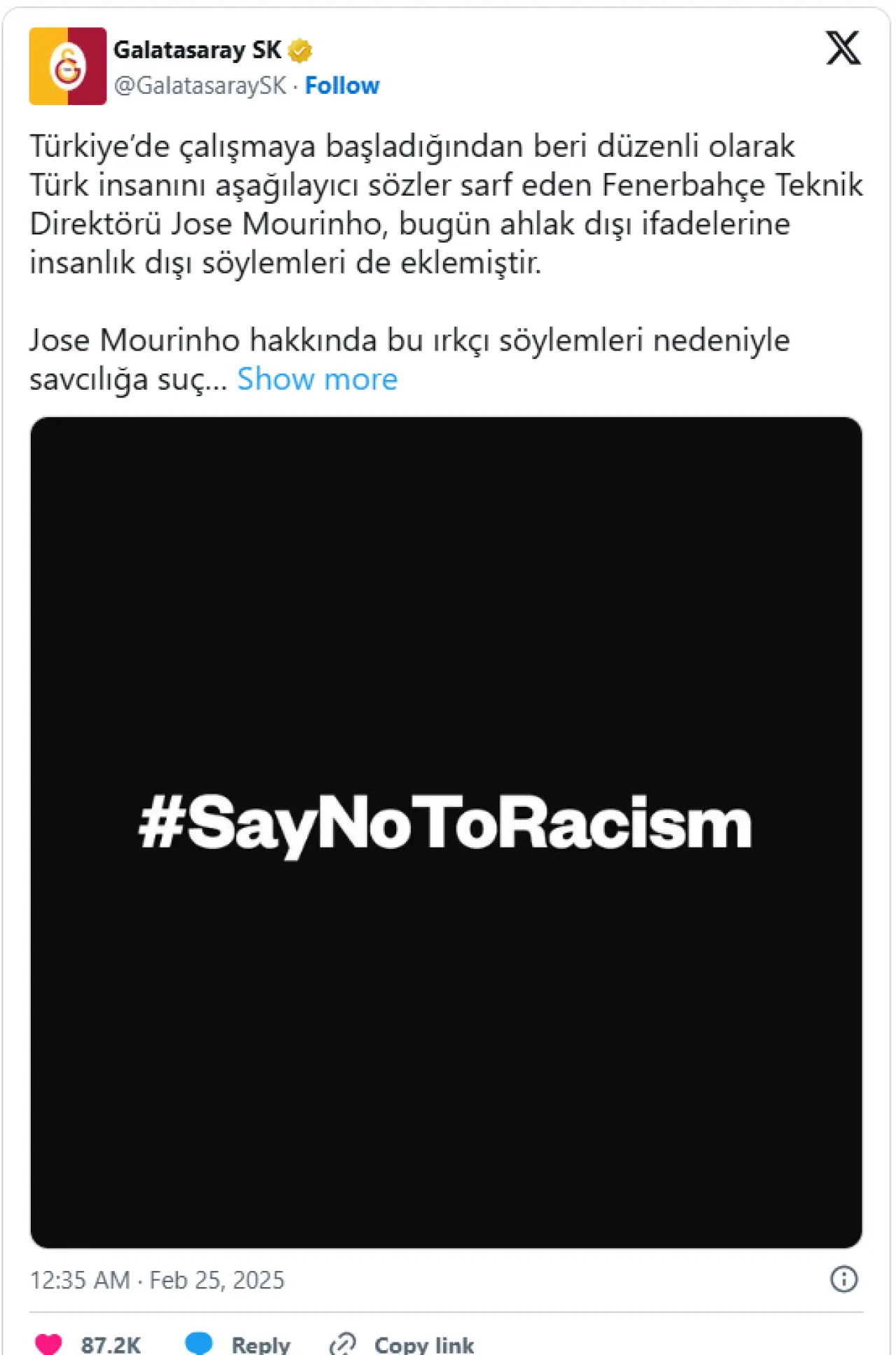Click the #SayNoToRacism text in the image
896x1355 pixels.
point(445,826)
